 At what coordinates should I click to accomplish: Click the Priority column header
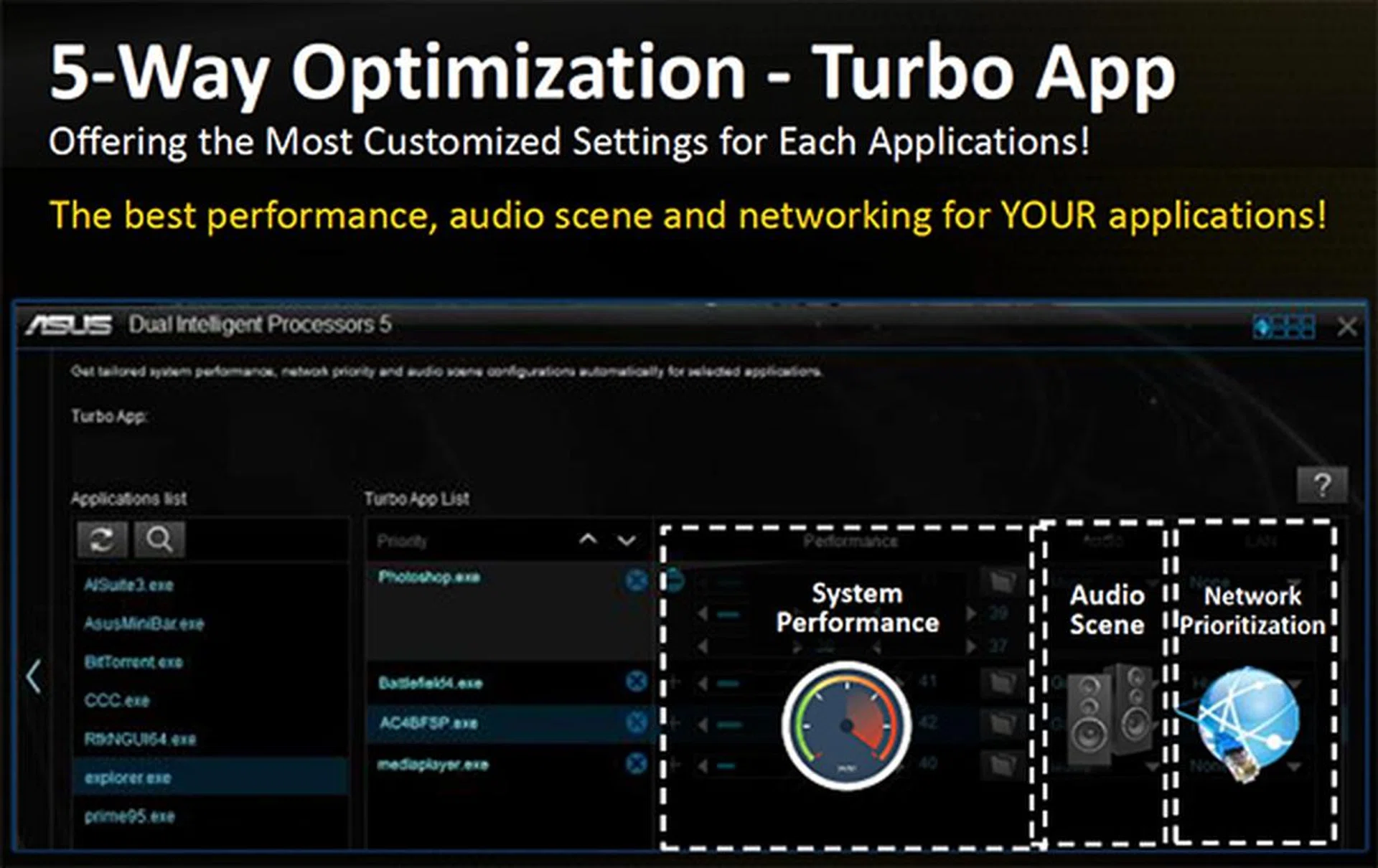402,541
